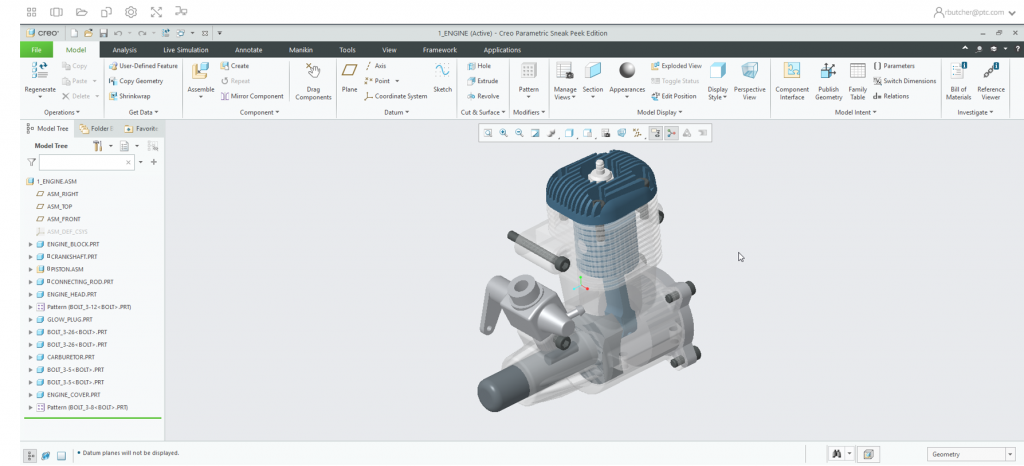
Task: Click the model tree search field
Action: click(x=82, y=162)
